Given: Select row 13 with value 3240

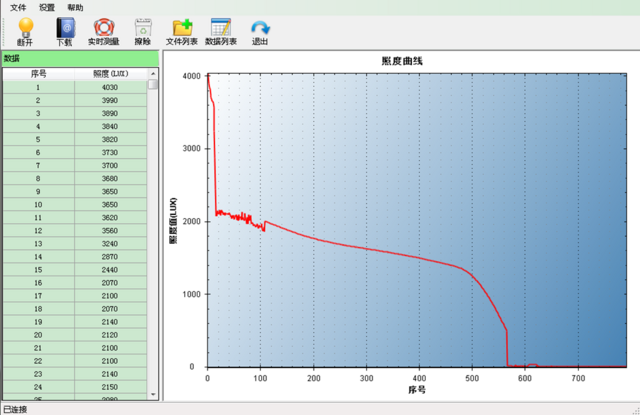Looking at the screenshot, I should click(75, 243).
